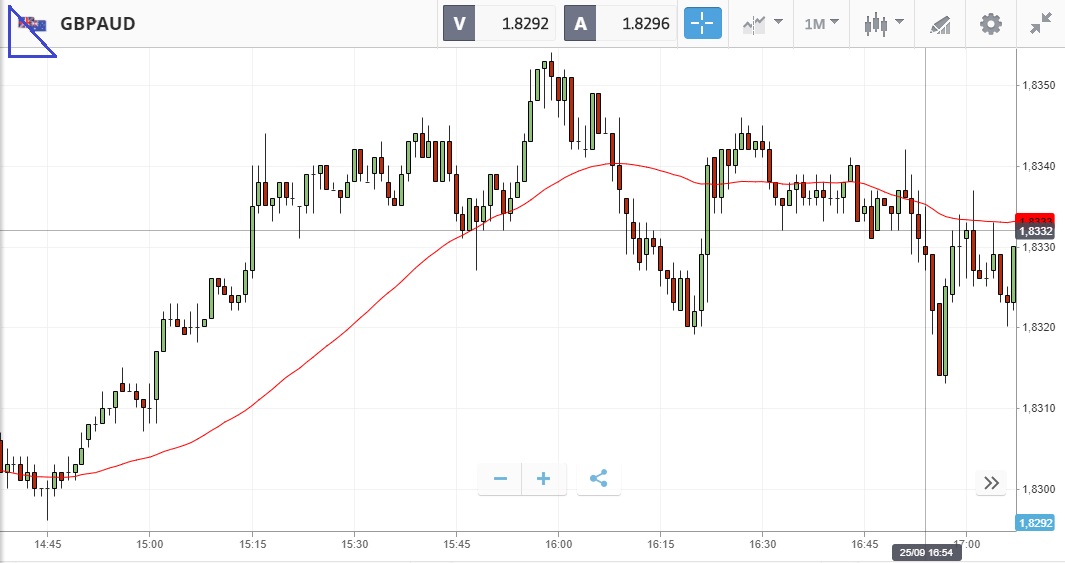Open chart settings gear
This screenshot has width=1065, height=563.
990,24
